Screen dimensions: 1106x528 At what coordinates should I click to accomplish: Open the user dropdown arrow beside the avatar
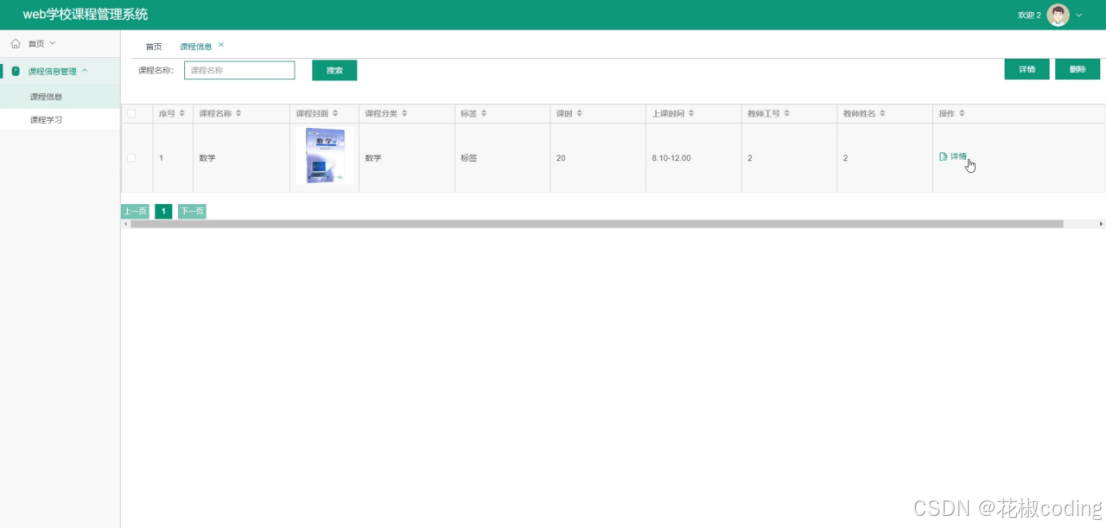pos(1078,15)
